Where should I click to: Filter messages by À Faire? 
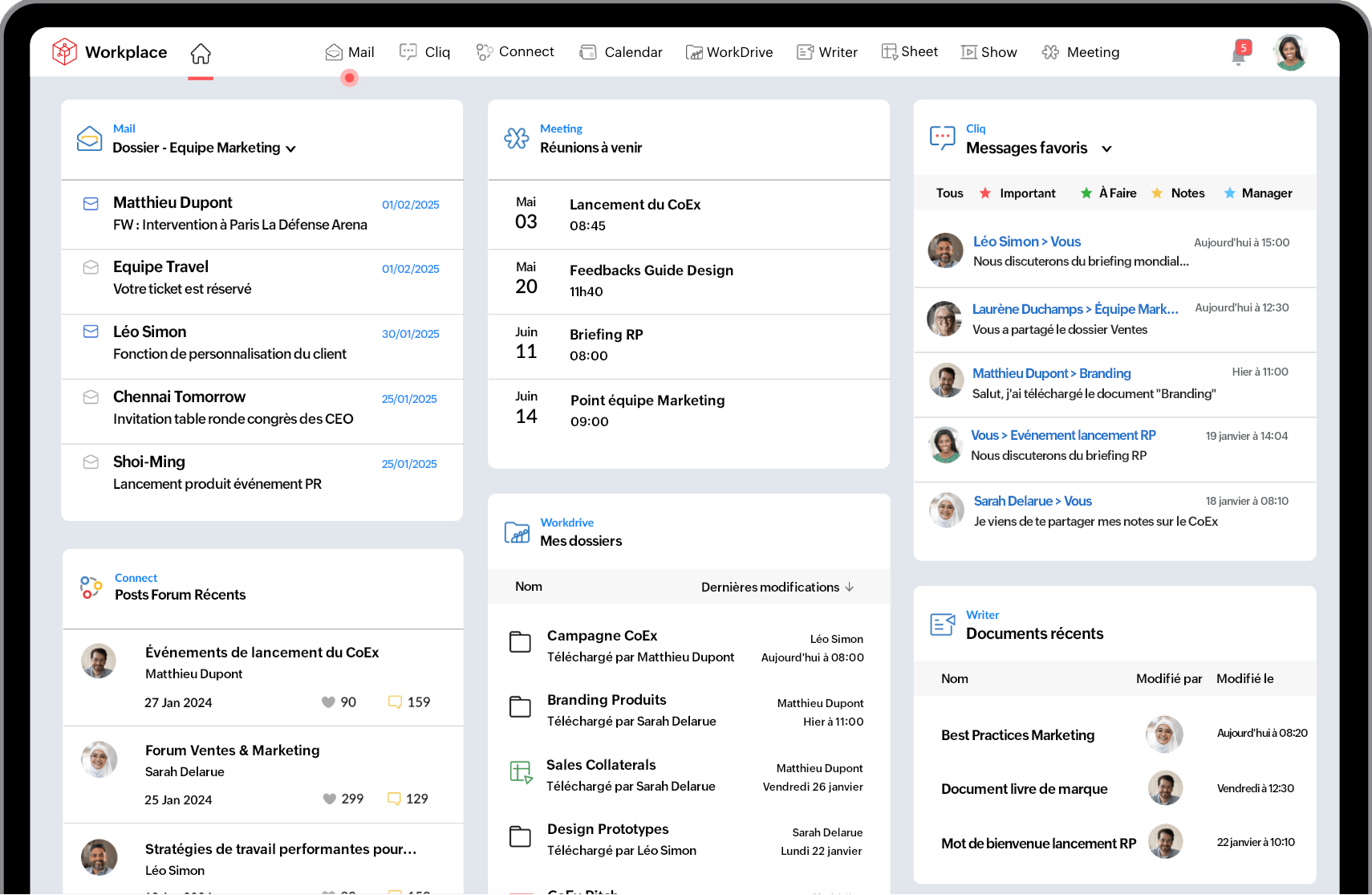pos(1108,193)
